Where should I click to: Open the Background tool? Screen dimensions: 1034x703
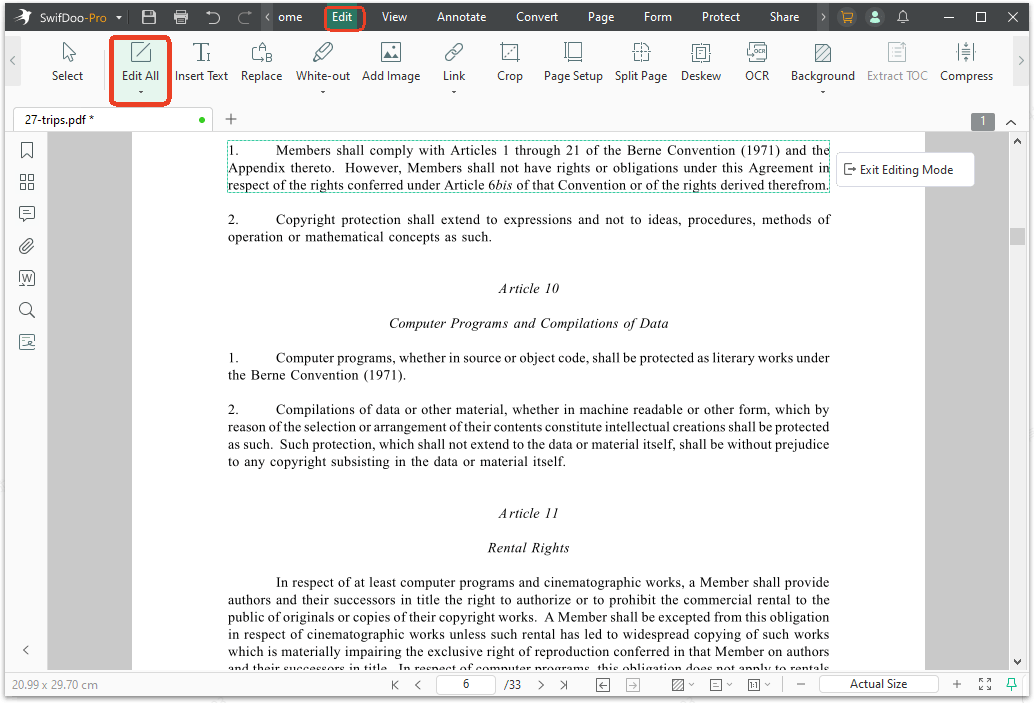tap(822, 62)
